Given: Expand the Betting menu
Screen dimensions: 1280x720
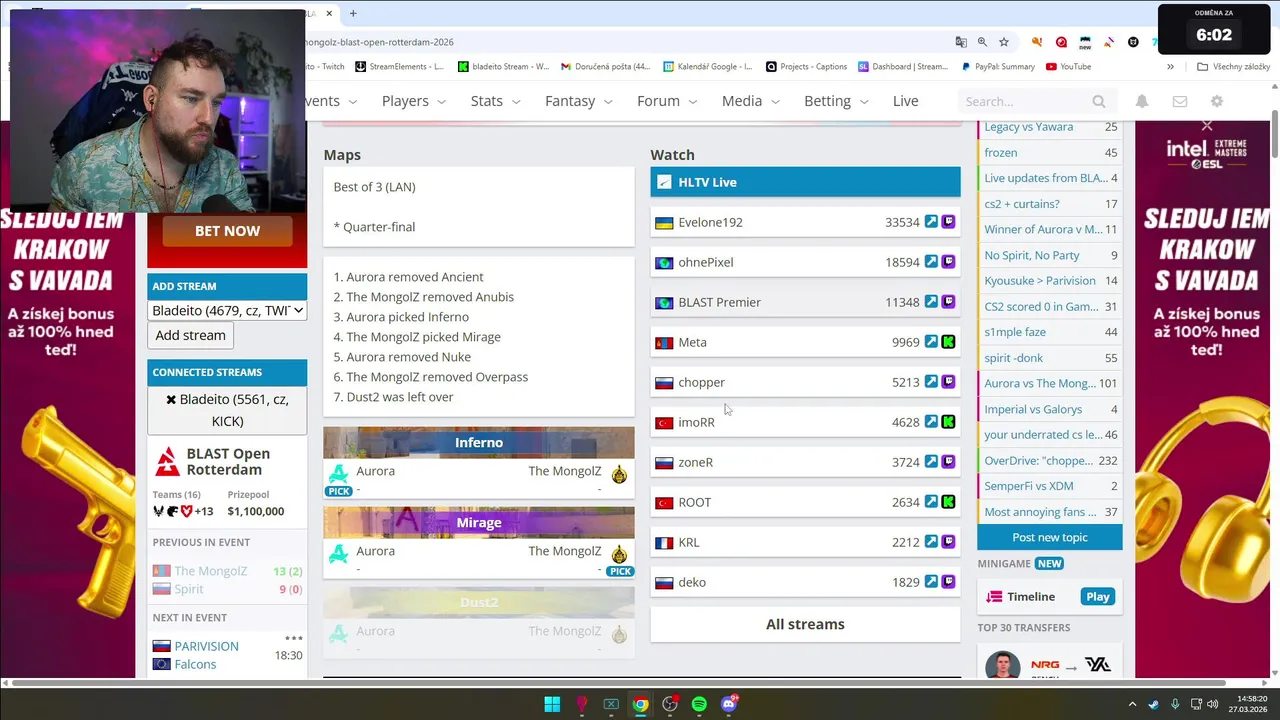Looking at the screenshot, I should click(x=836, y=101).
